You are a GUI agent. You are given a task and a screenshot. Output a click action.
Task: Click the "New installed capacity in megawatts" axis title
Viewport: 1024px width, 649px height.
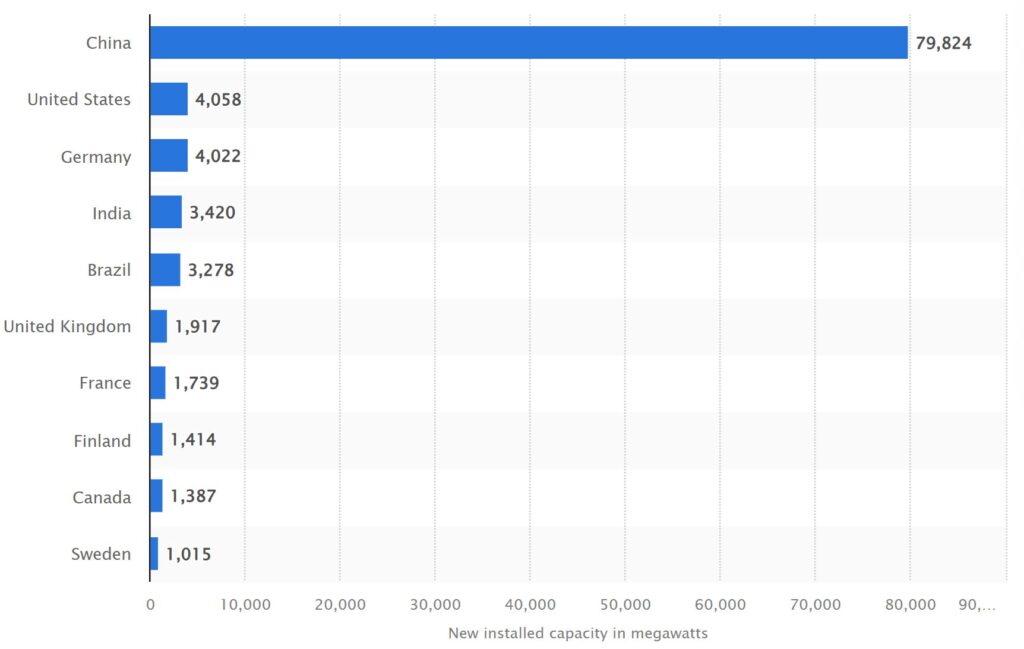577,633
